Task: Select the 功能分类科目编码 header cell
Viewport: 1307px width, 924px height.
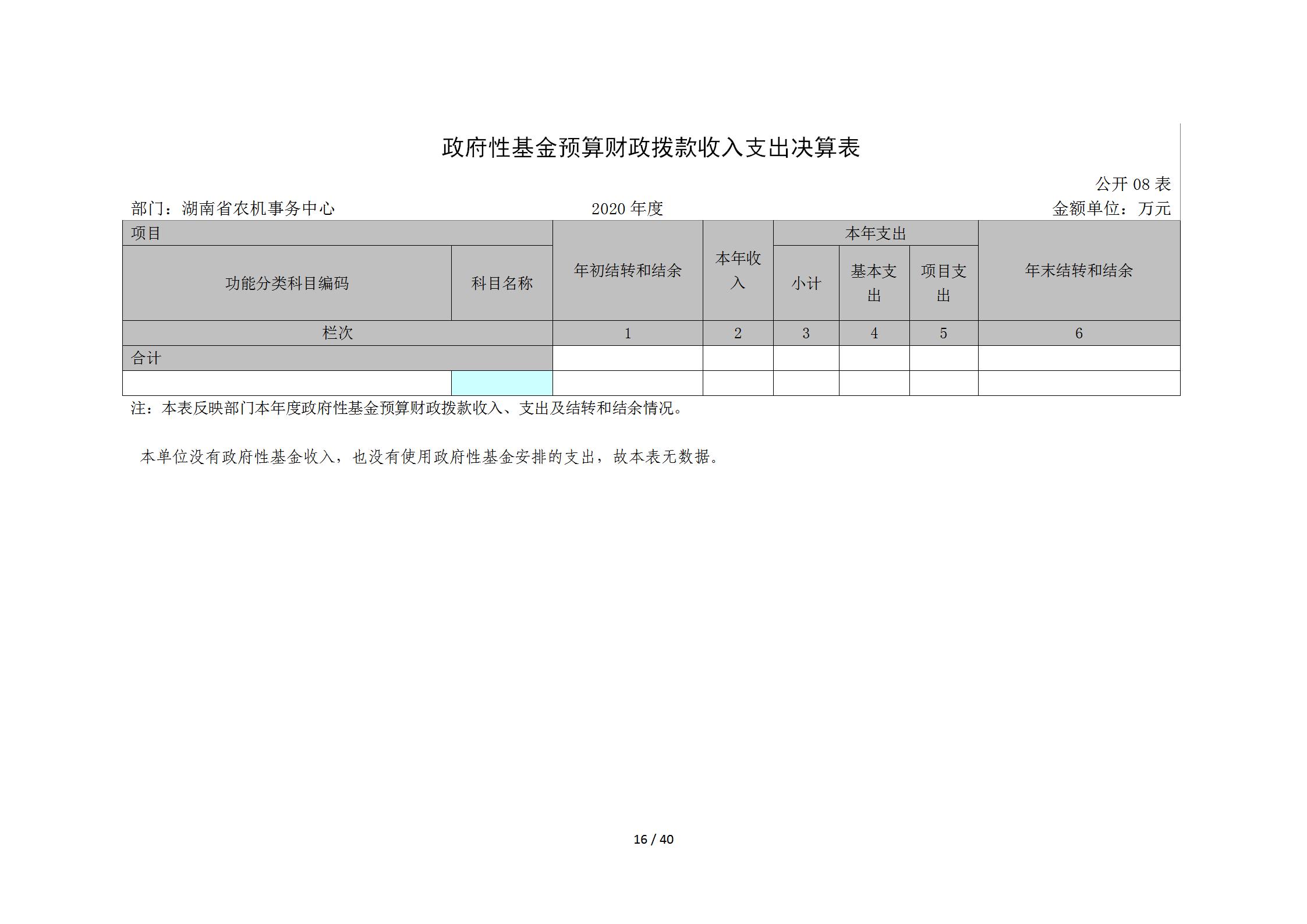Action: [x=287, y=283]
